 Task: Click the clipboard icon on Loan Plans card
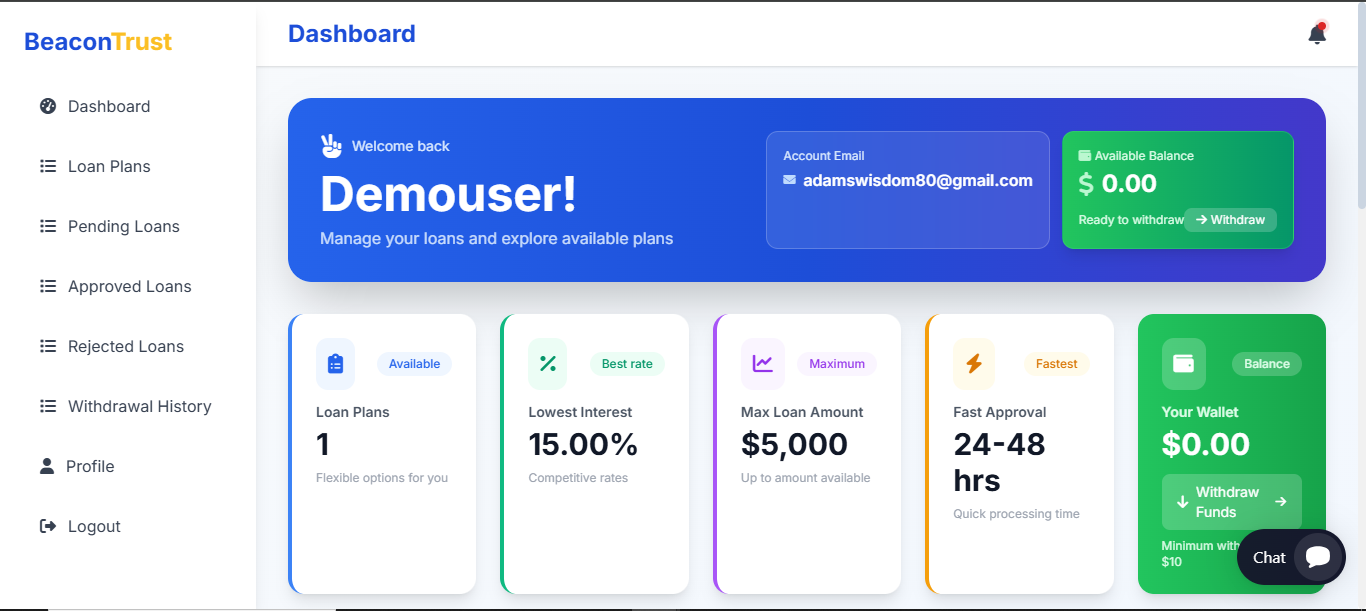point(336,364)
